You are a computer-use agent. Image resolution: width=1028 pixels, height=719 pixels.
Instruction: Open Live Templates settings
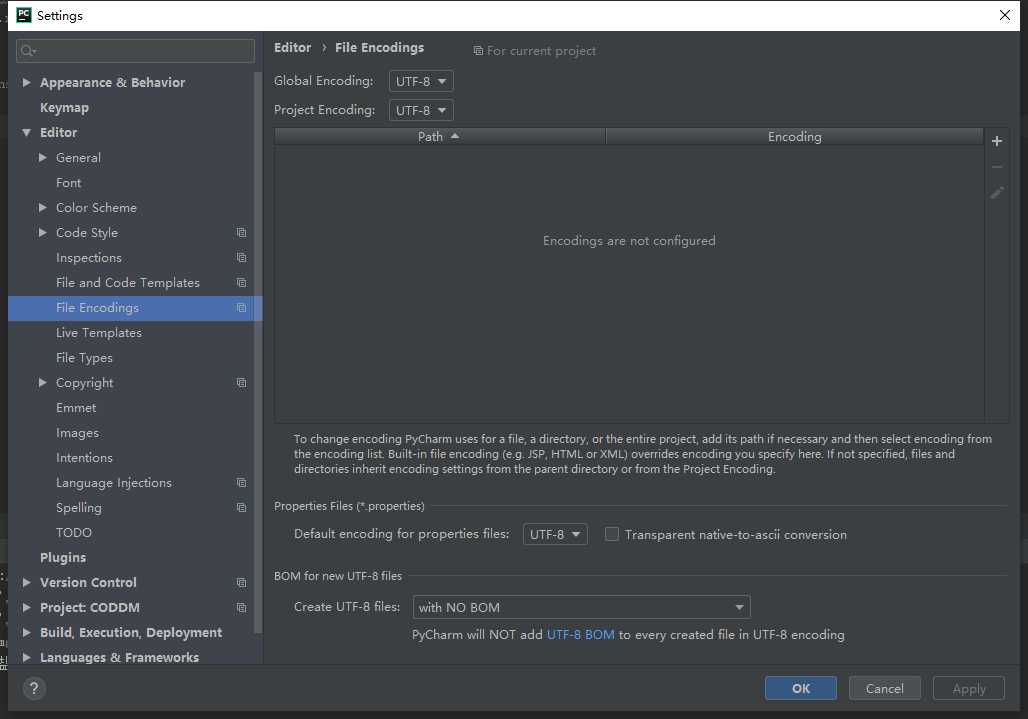point(99,333)
